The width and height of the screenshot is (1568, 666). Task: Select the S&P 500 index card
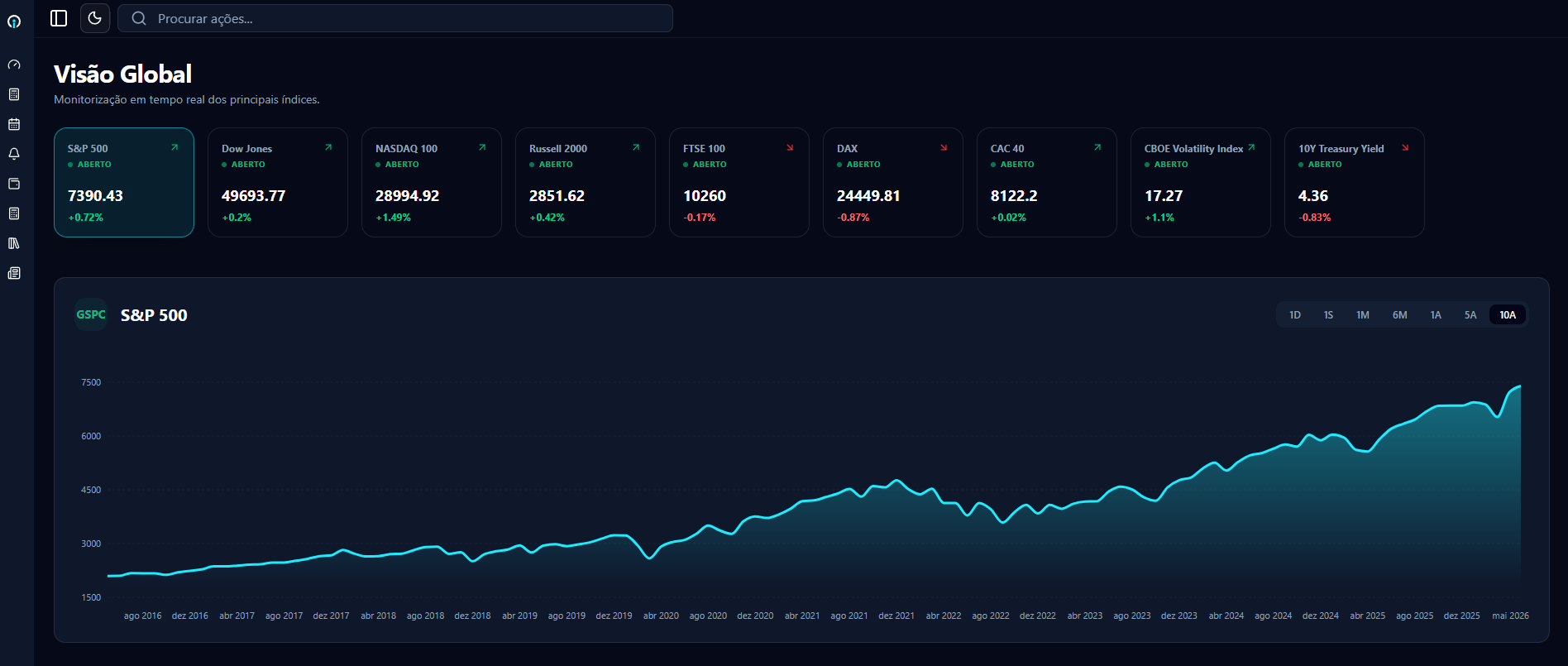(124, 182)
